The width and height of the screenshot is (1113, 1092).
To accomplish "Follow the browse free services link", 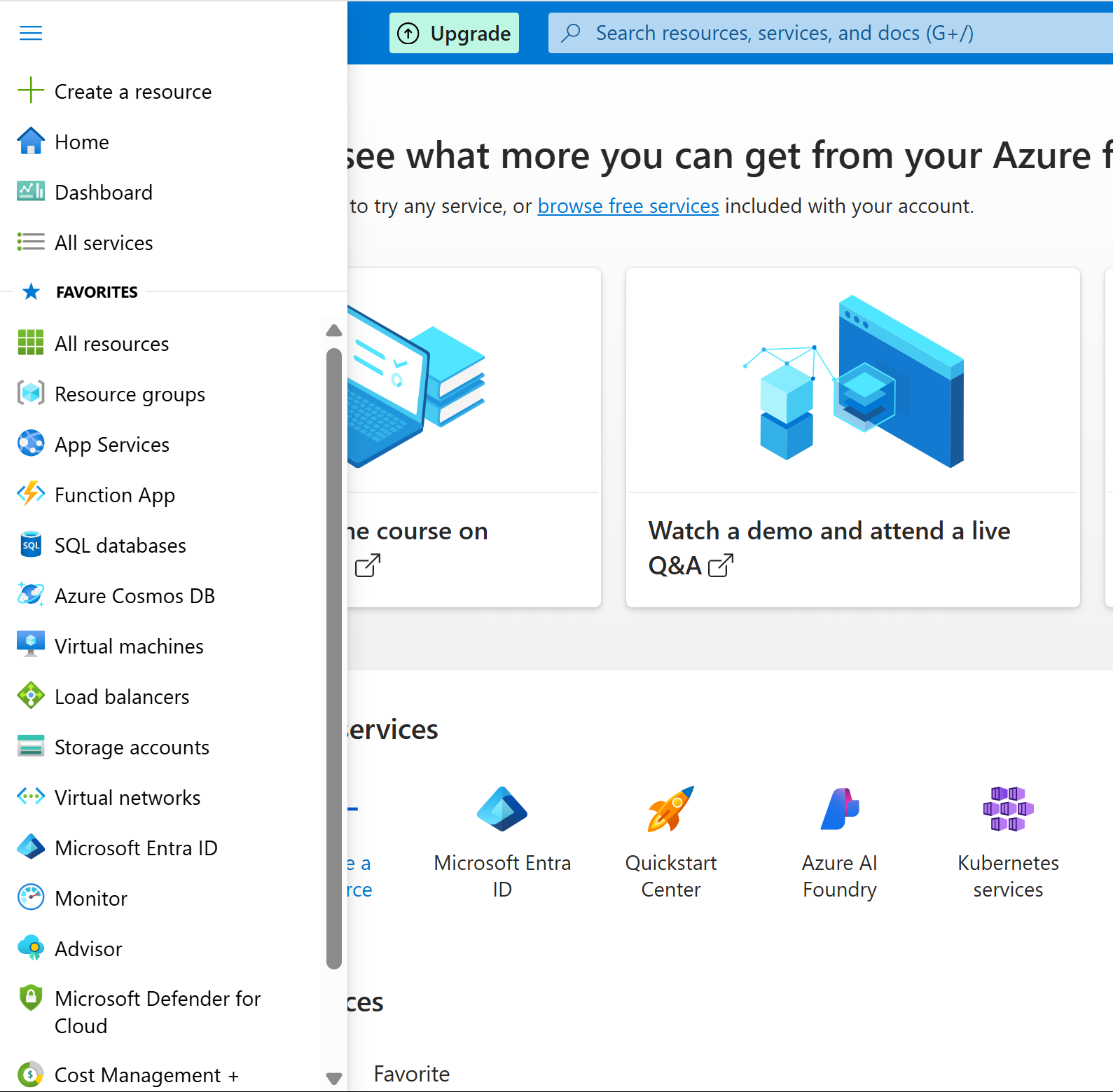I will [x=628, y=206].
